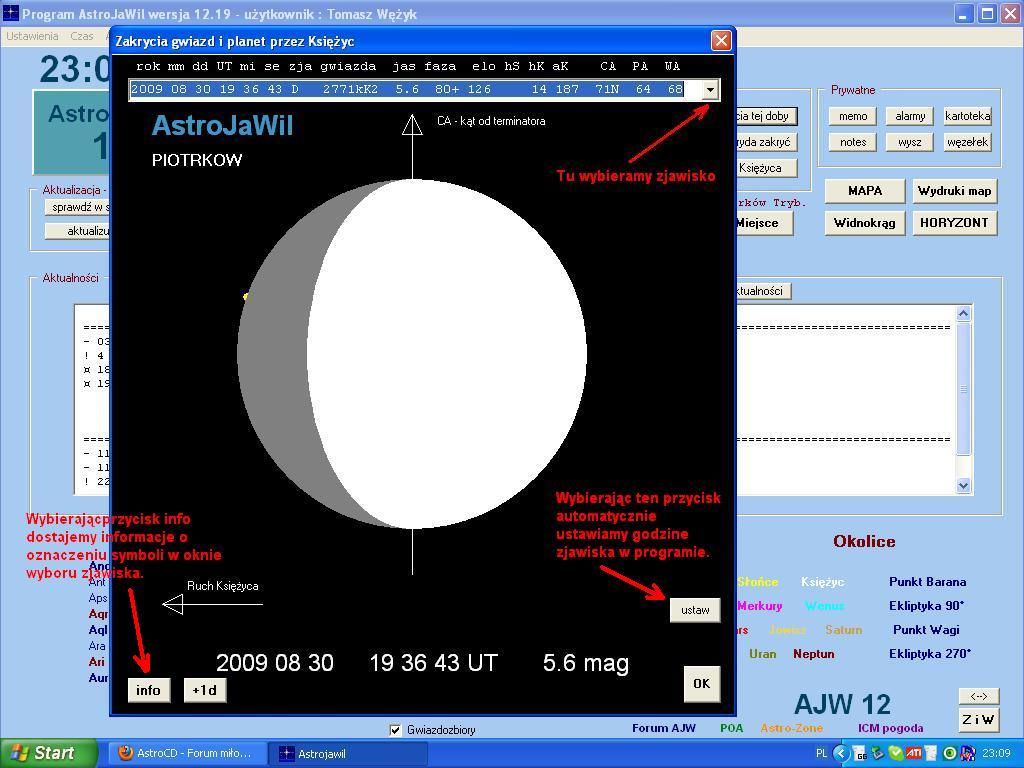The width and height of the screenshot is (1024, 768).
Task: Select Słońce in Okolice panel
Action: coord(758,582)
